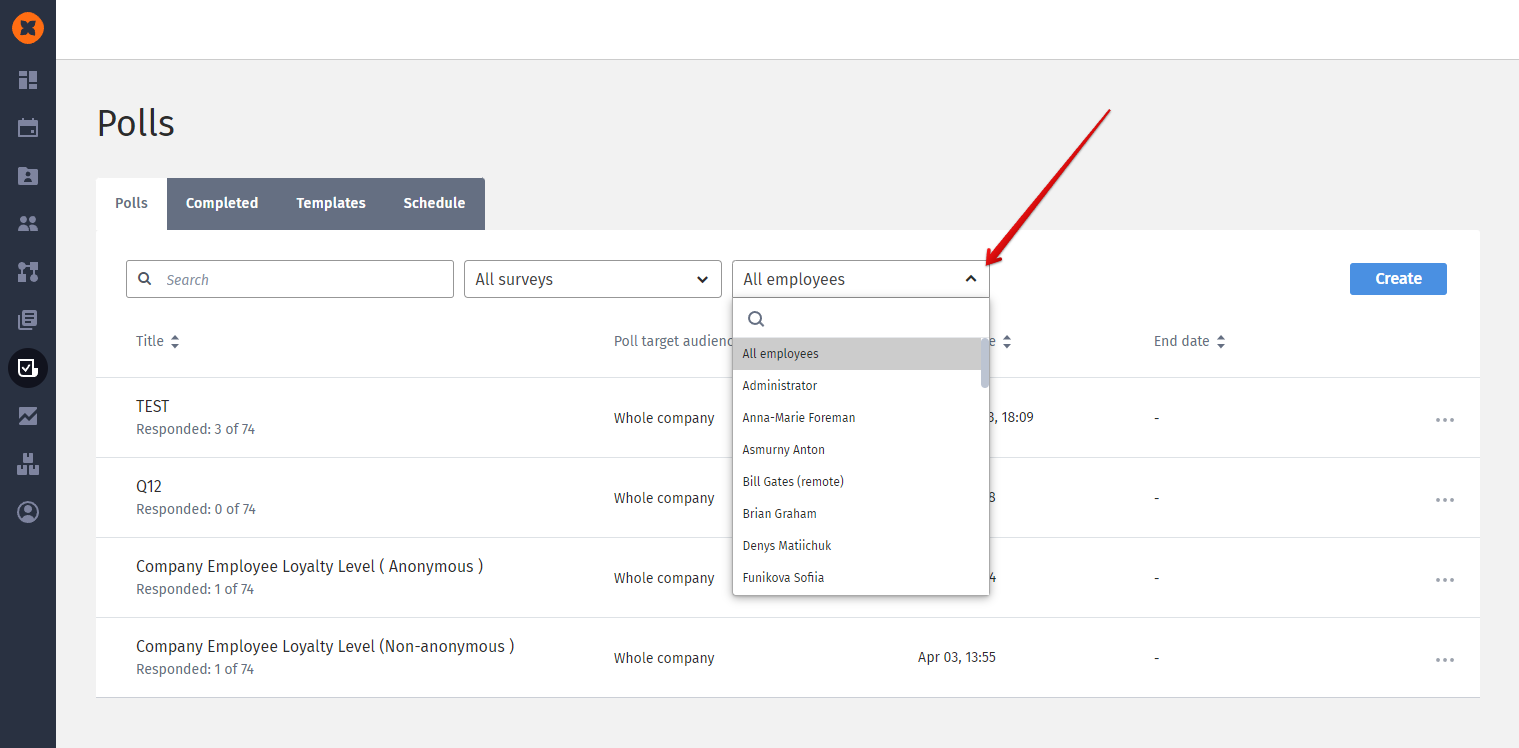Switch to the Schedule tab

[x=434, y=203]
